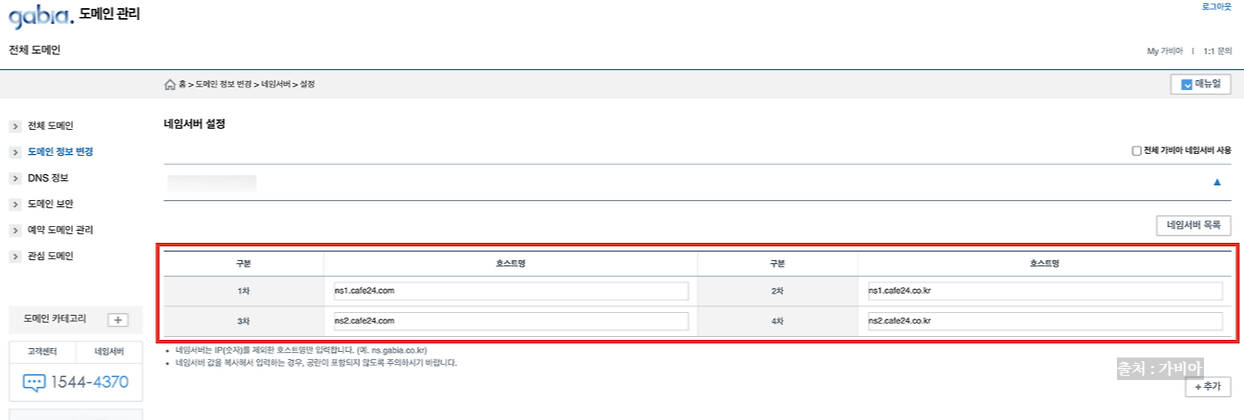
Task: Click the plus icon beside 도메인 카테고리
Action: 117,320
